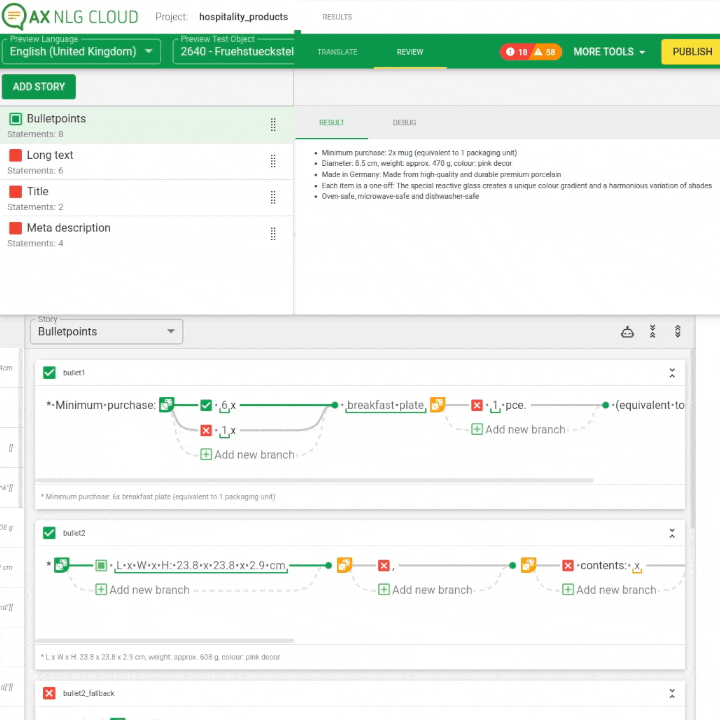Click the bullet1 horizontal scrollbar

(315, 480)
